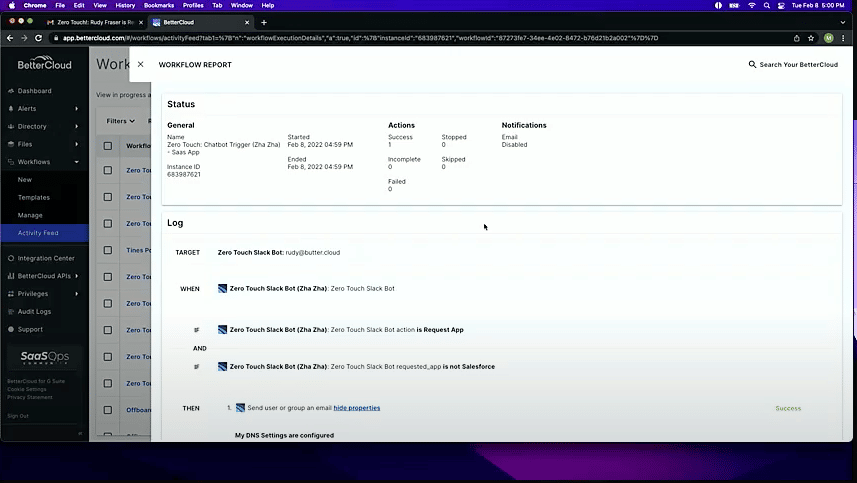Check the row below Tines checkbox
857x483 pixels.
click(x=108, y=277)
